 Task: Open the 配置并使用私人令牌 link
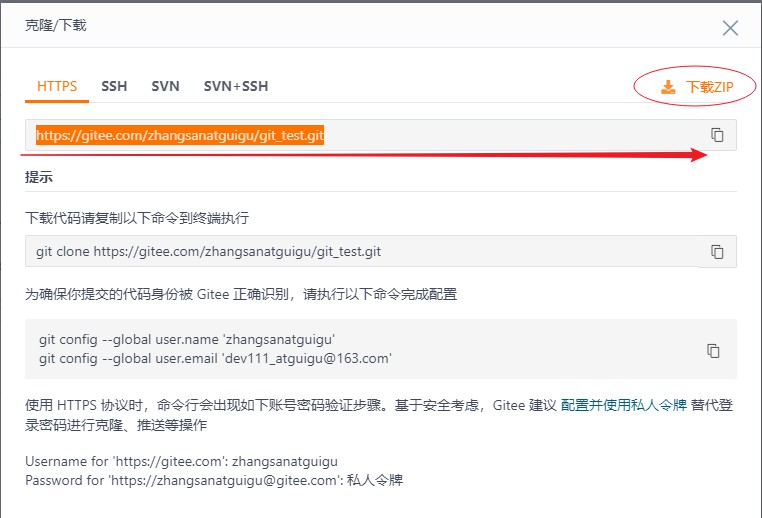point(623,405)
